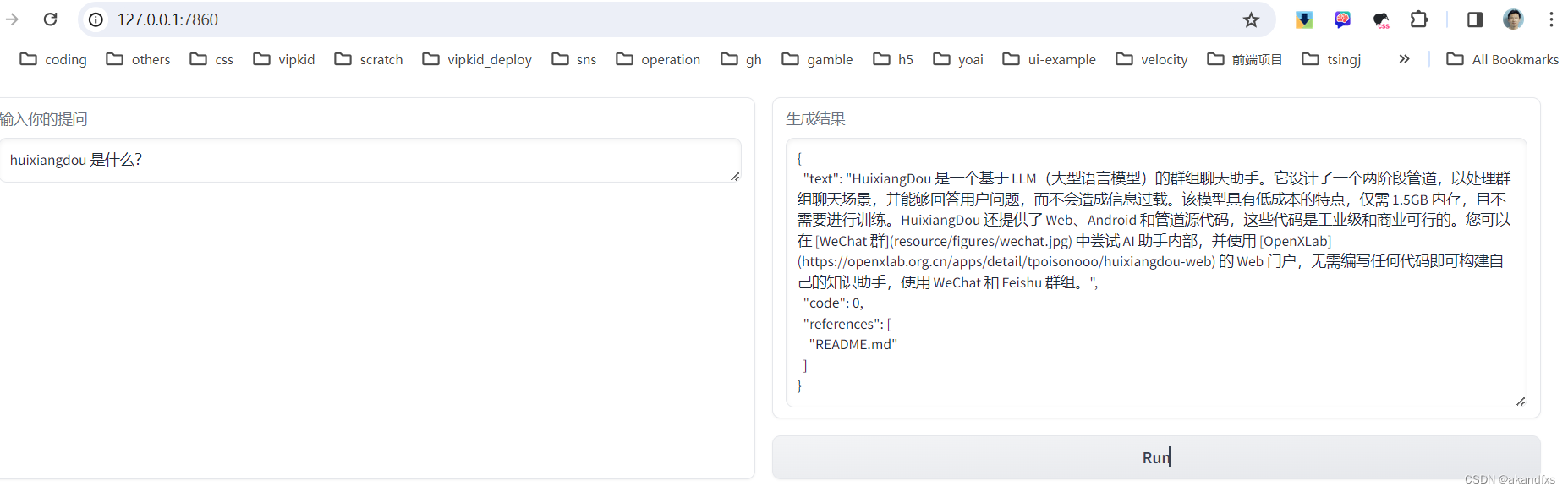
Task: Open the user profile avatar
Action: 1513,19
